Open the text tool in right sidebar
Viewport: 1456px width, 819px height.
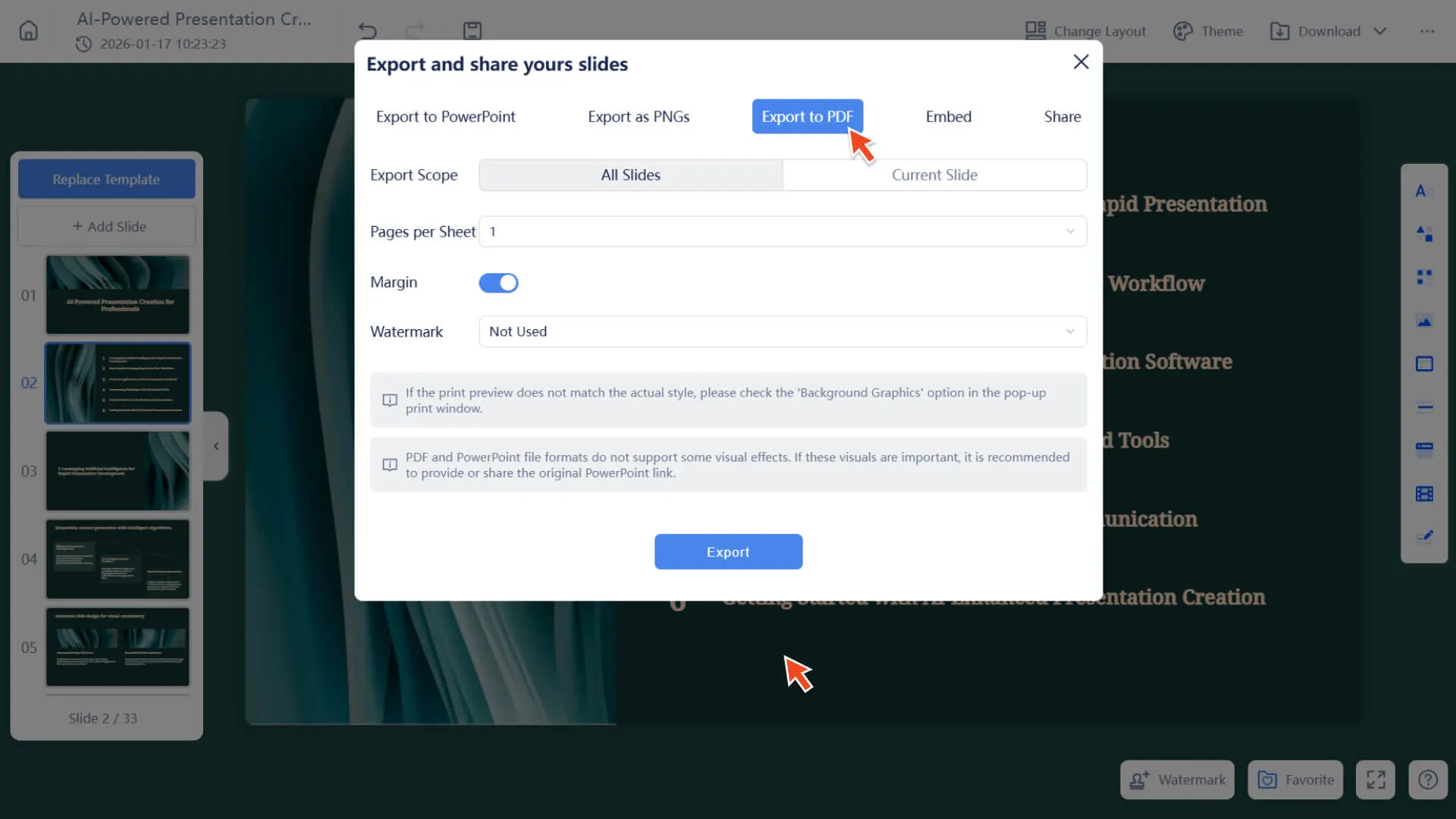1423,191
